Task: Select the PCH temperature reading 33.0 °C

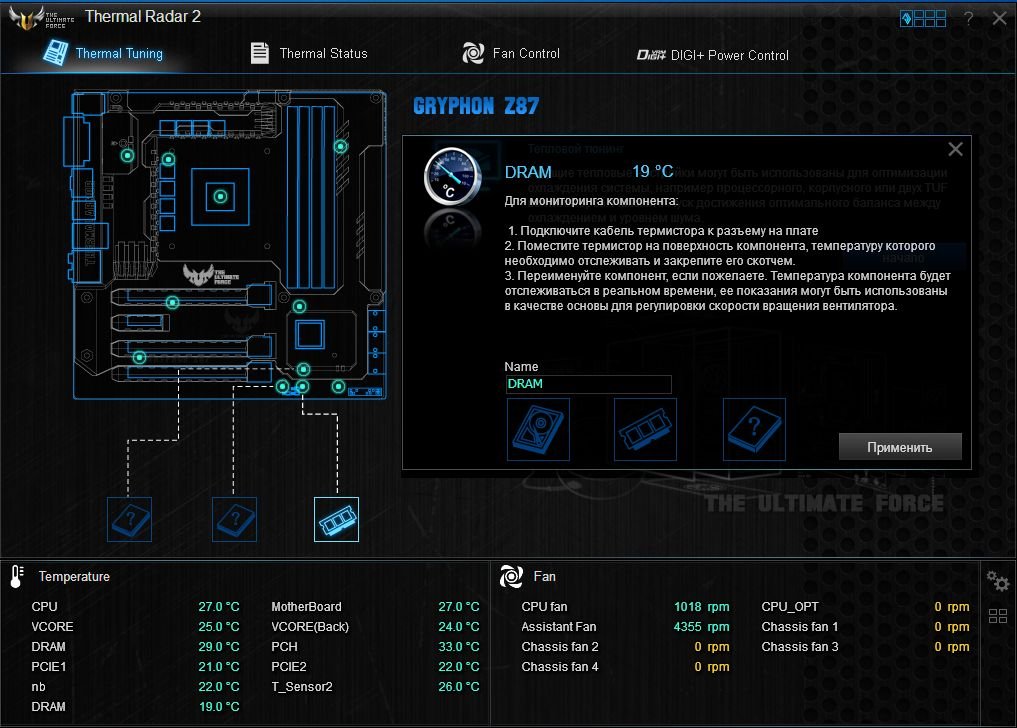Action: pyautogui.click(x=459, y=647)
